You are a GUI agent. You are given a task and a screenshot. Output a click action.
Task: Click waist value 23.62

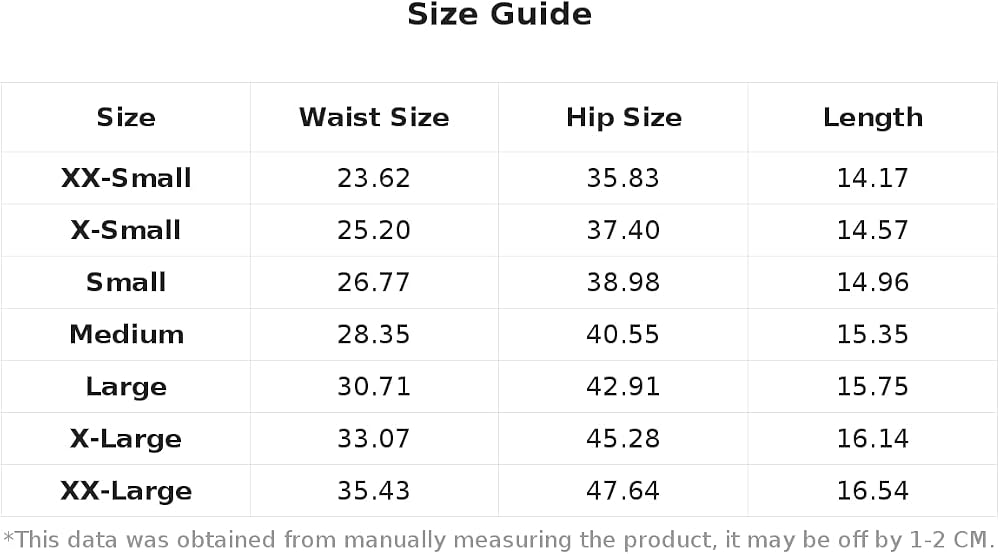374,178
